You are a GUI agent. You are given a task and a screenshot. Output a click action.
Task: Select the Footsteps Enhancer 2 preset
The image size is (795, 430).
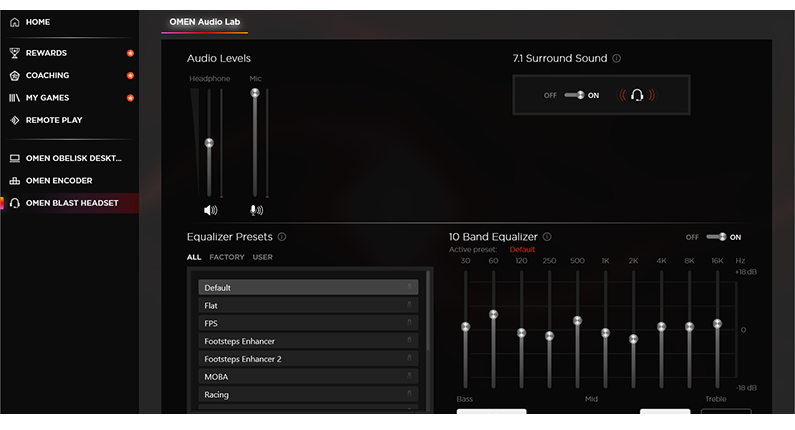(x=308, y=359)
